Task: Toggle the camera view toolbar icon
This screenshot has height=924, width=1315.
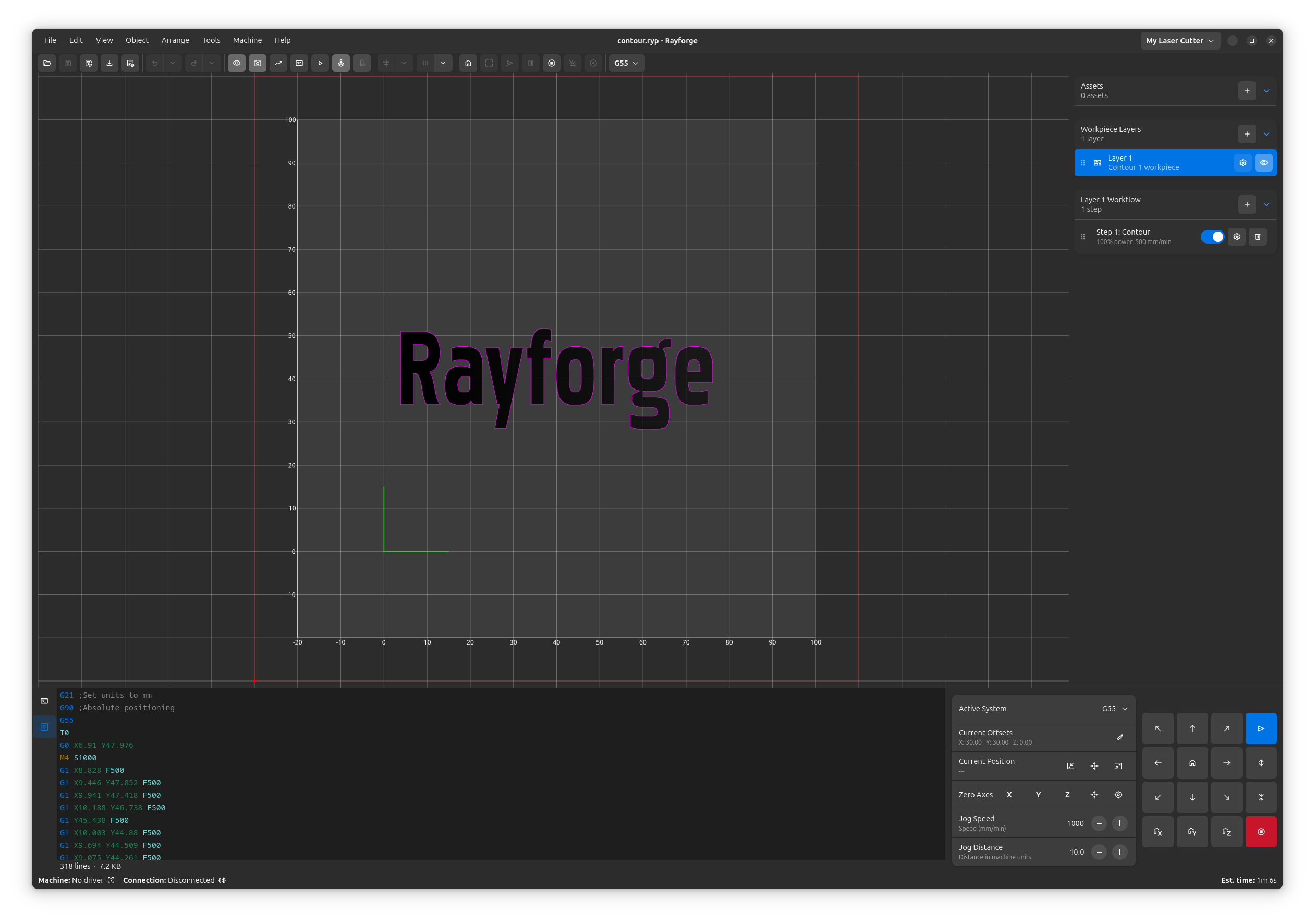Action: tap(258, 63)
